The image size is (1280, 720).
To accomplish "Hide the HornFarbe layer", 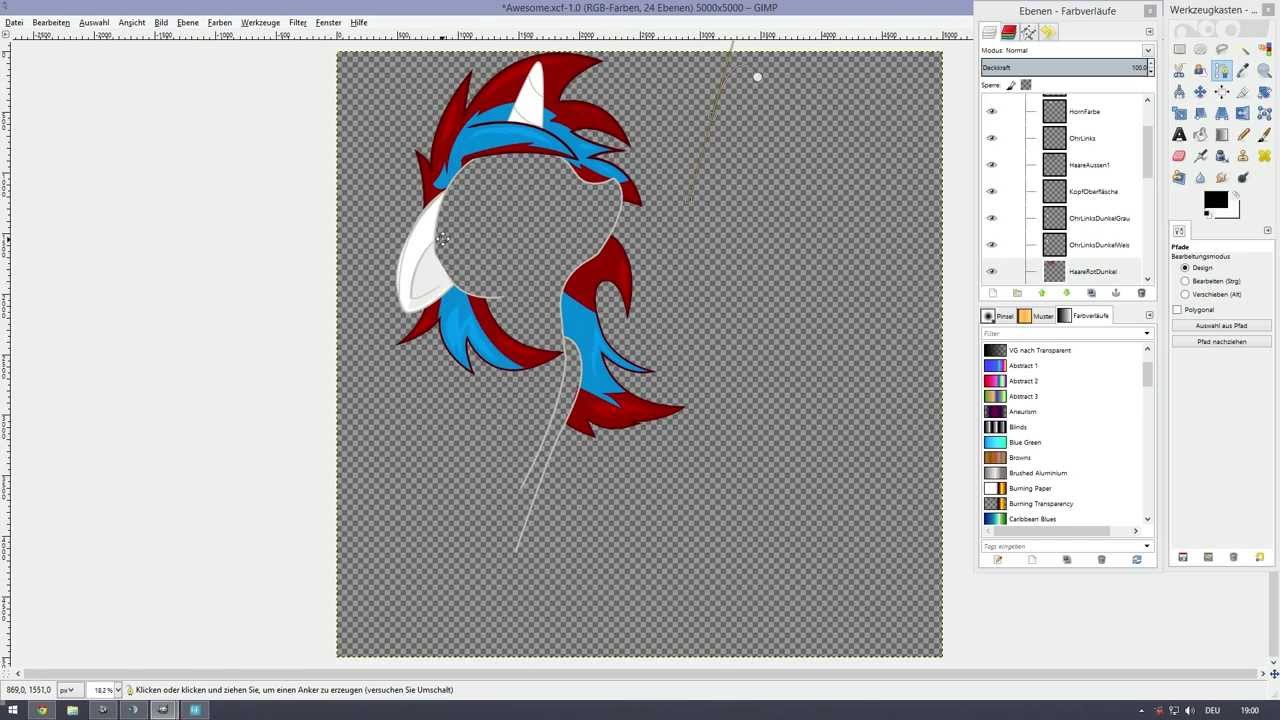I will [x=991, y=112].
